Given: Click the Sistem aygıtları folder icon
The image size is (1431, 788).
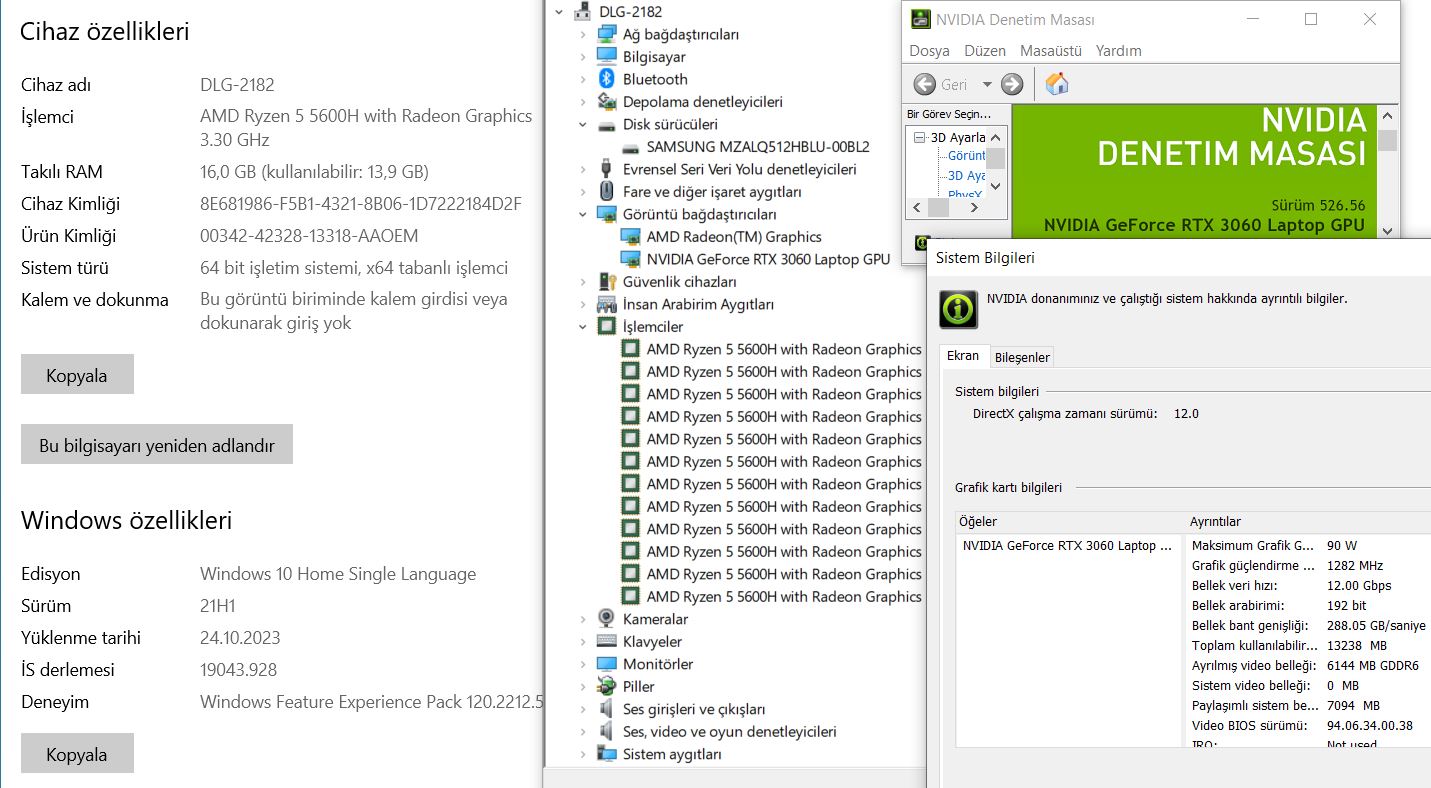Looking at the screenshot, I should [x=607, y=754].
